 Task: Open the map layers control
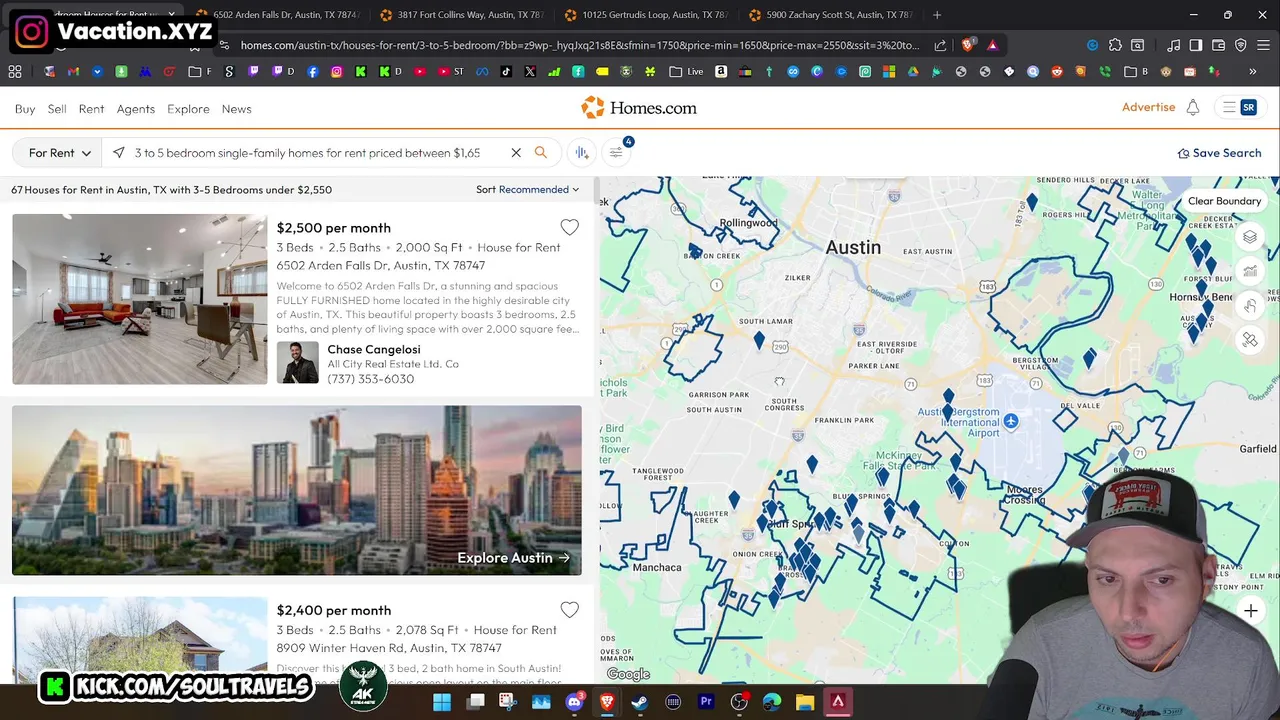(1250, 237)
